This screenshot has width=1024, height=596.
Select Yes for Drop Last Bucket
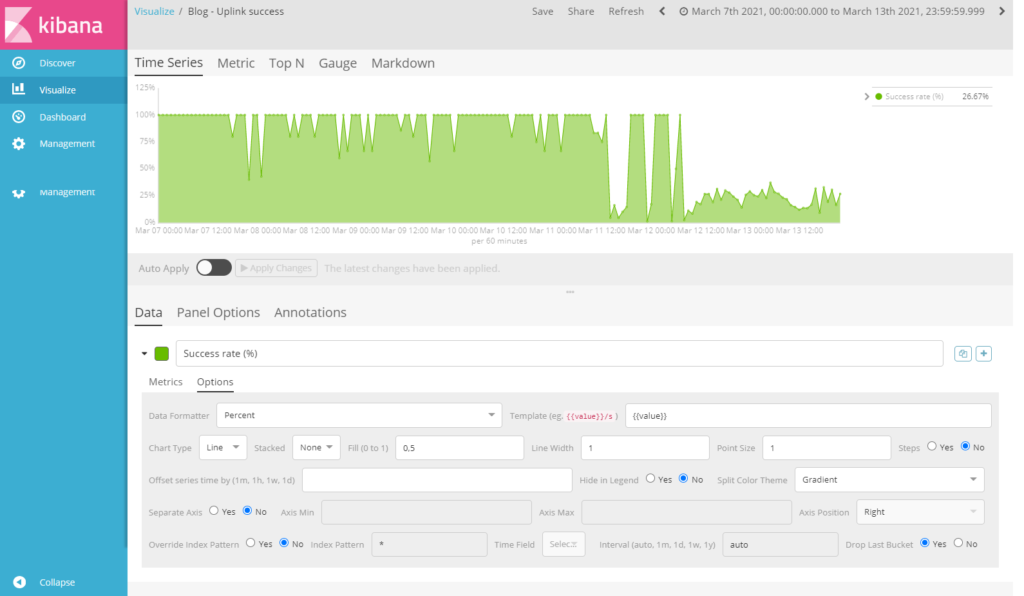click(x=925, y=542)
